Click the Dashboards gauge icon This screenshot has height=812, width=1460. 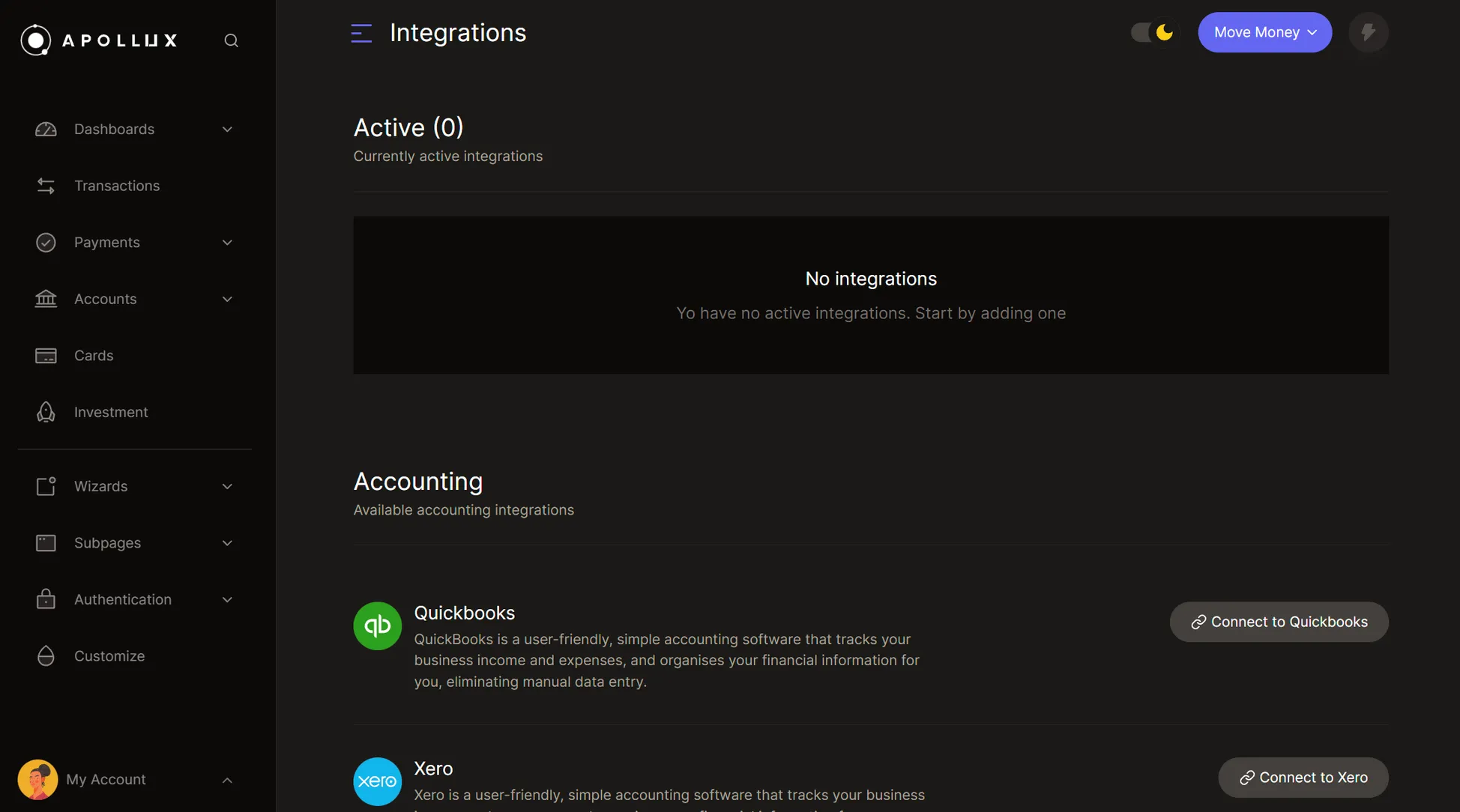pyautogui.click(x=46, y=129)
